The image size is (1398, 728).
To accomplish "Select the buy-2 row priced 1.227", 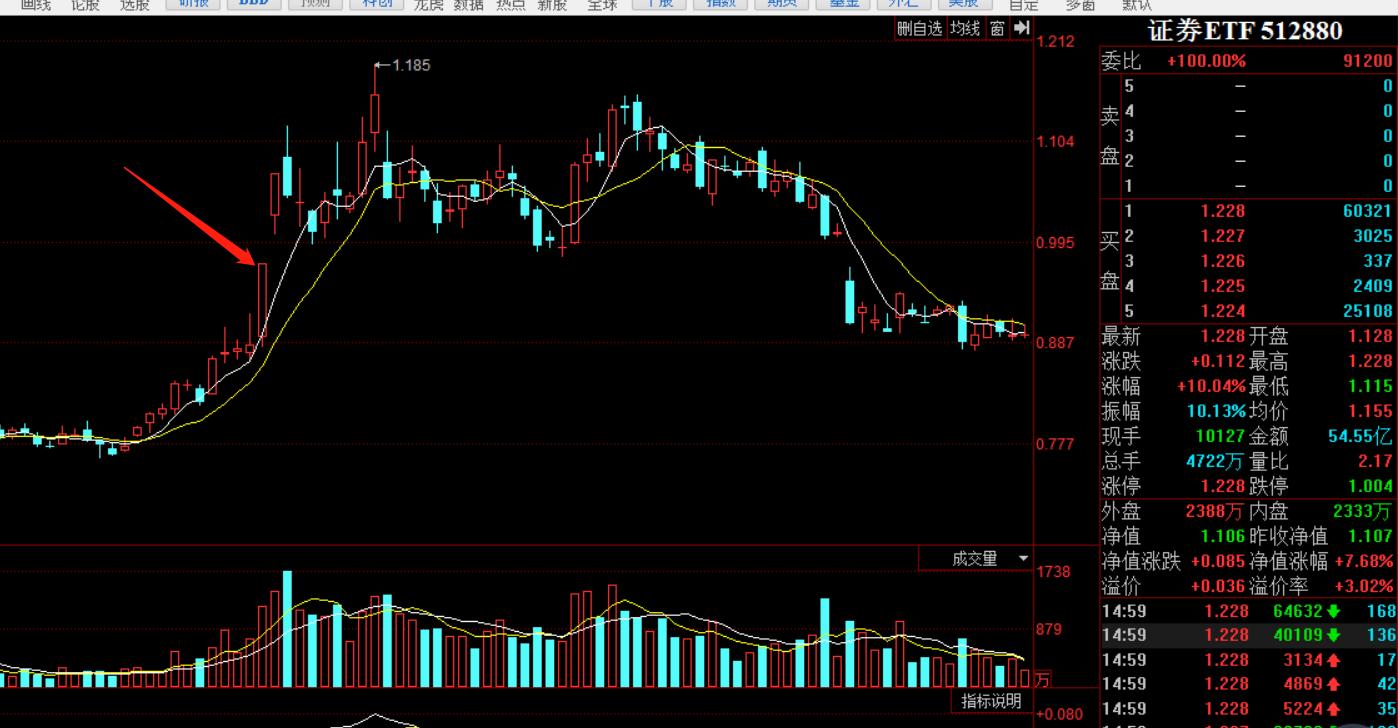I will click(x=1258, y=236).
